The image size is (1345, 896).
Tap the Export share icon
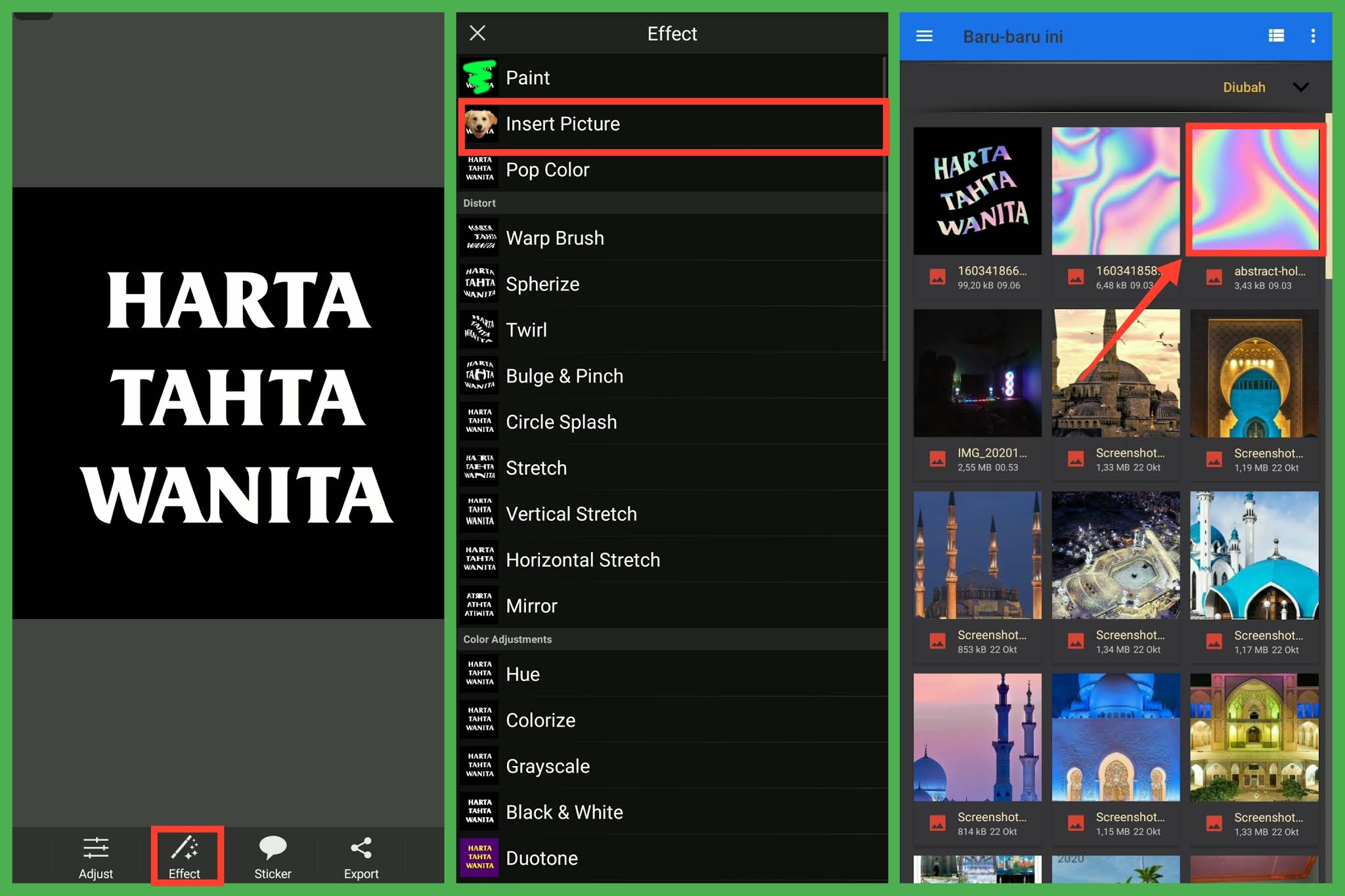361,849
